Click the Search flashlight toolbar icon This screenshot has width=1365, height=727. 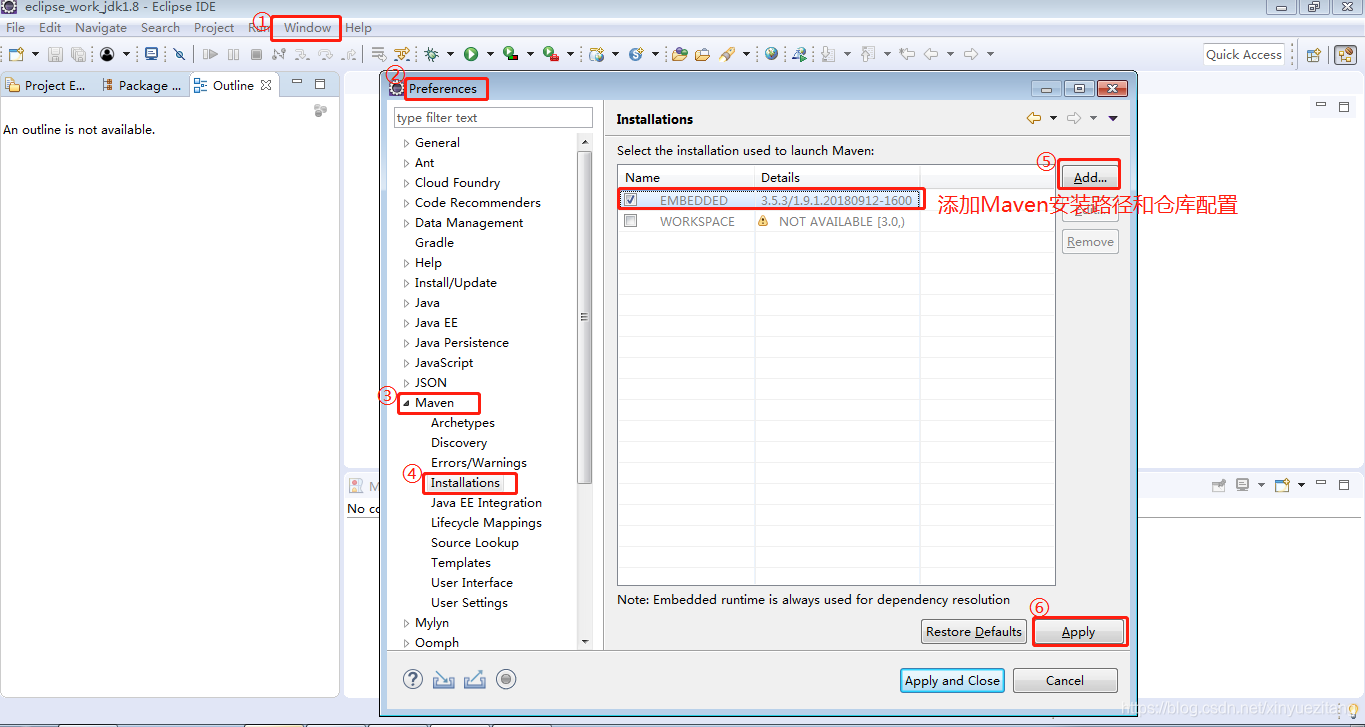(729, 54)
